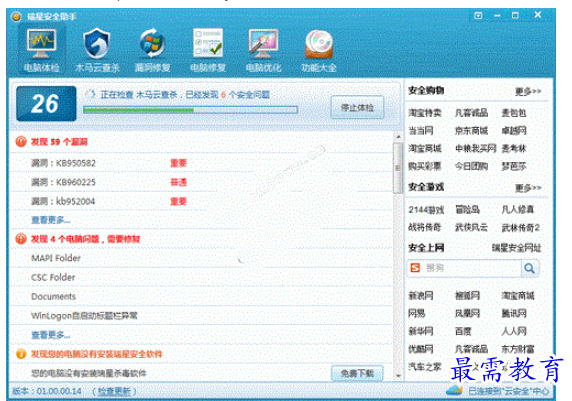Screen dimensions: 572x401
Task: Click the Rising lion logo in title bar
Action: (16, 16)
